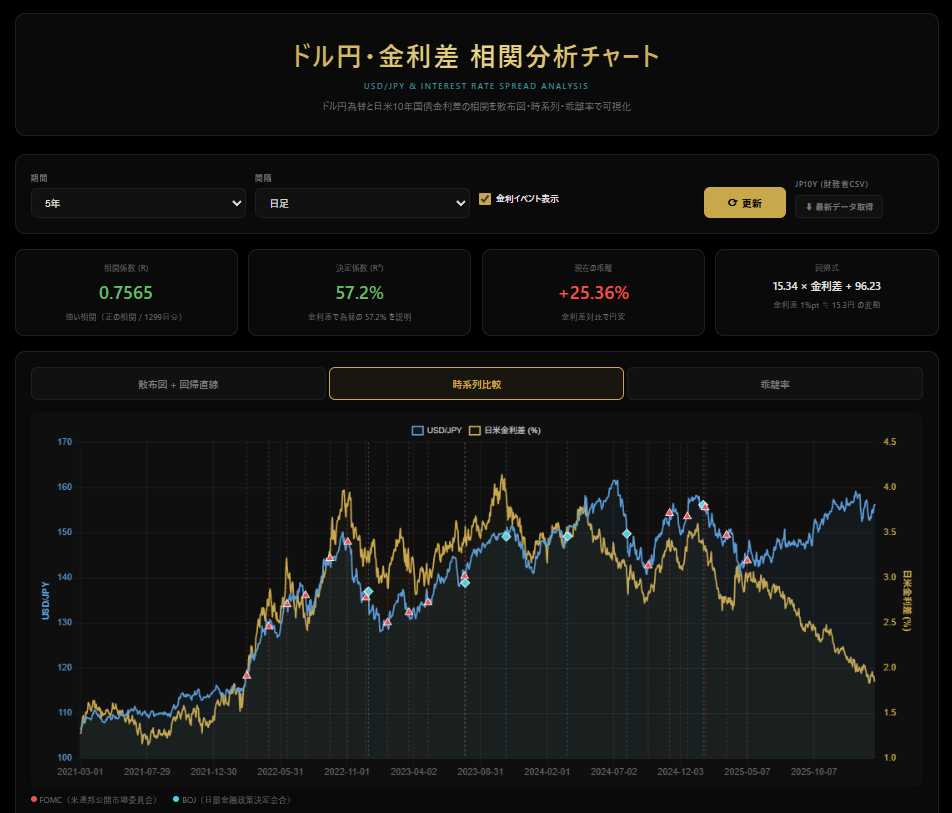952x813 pixels.
Task: Click BOJ diamond marker above 2024-07-02 label
Action: pos(627,534)
